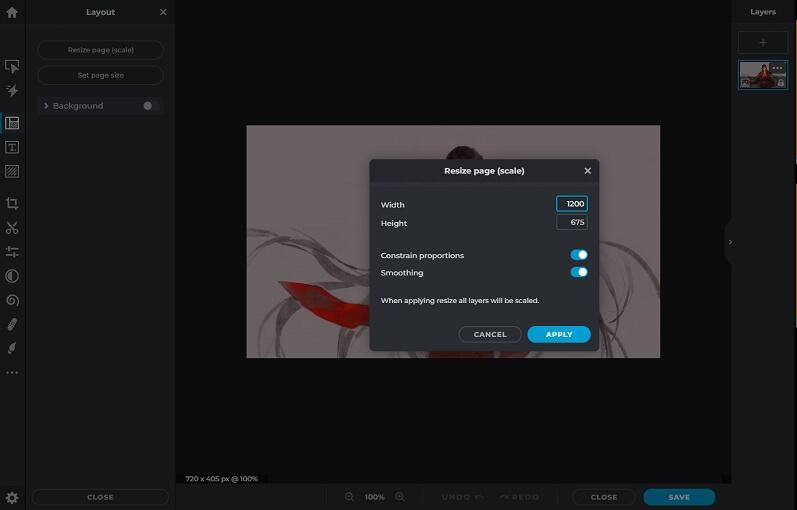
Task: Enable the Background toggle in Layout
Action: [x=149, y=106]
